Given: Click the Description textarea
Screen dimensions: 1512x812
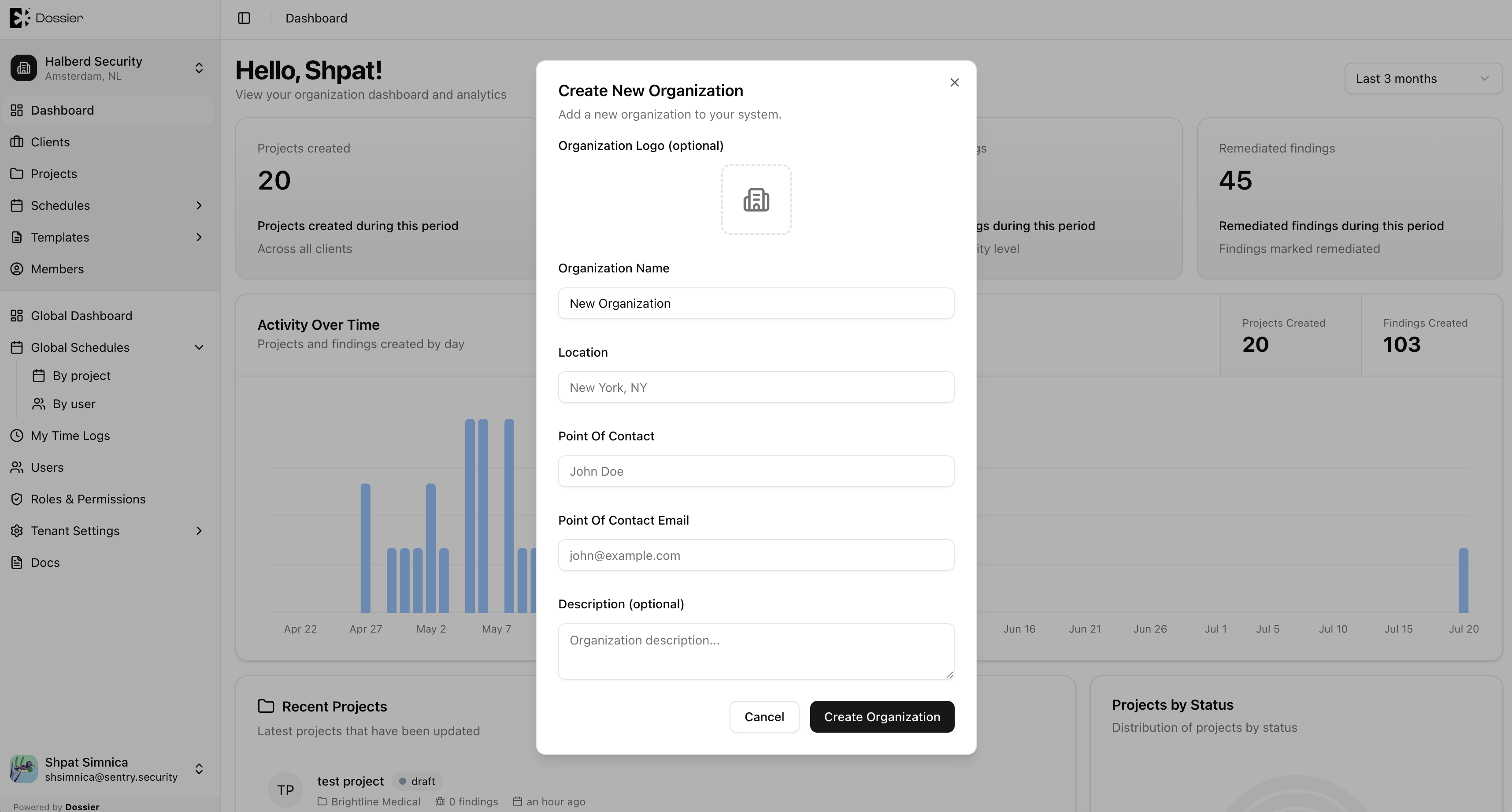Looking at the screenshot, I should [756, 652].
